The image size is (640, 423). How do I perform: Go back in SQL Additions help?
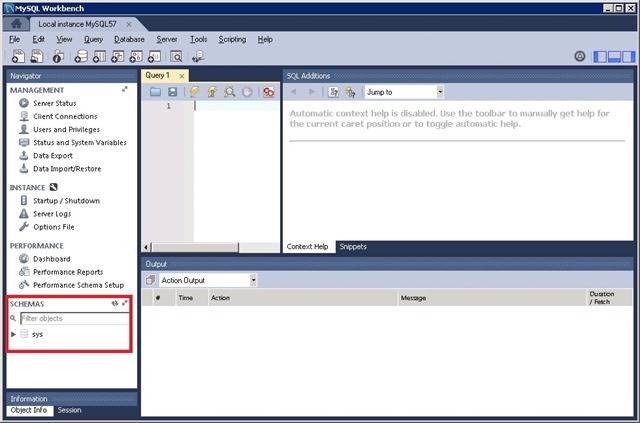pyautogui.click(x=293, y=92)
